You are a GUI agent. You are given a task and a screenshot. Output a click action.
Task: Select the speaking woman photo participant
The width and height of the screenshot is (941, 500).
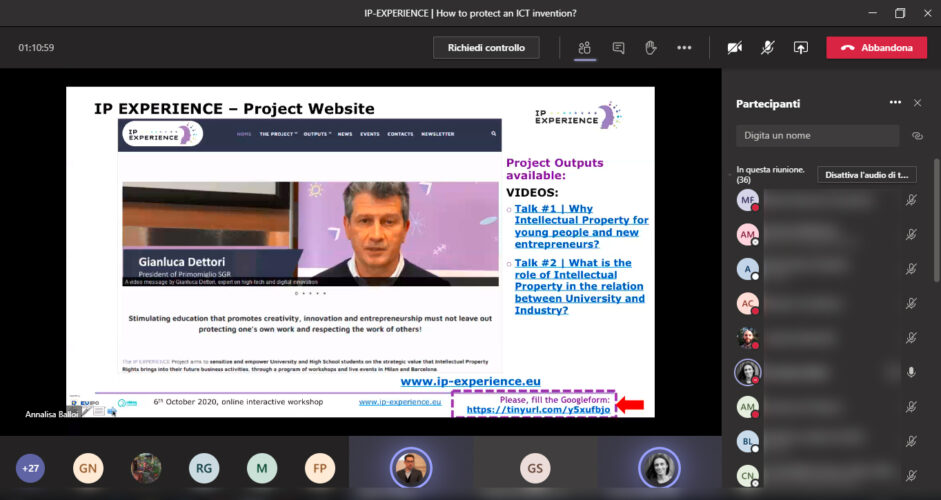[x=748, y=373]
